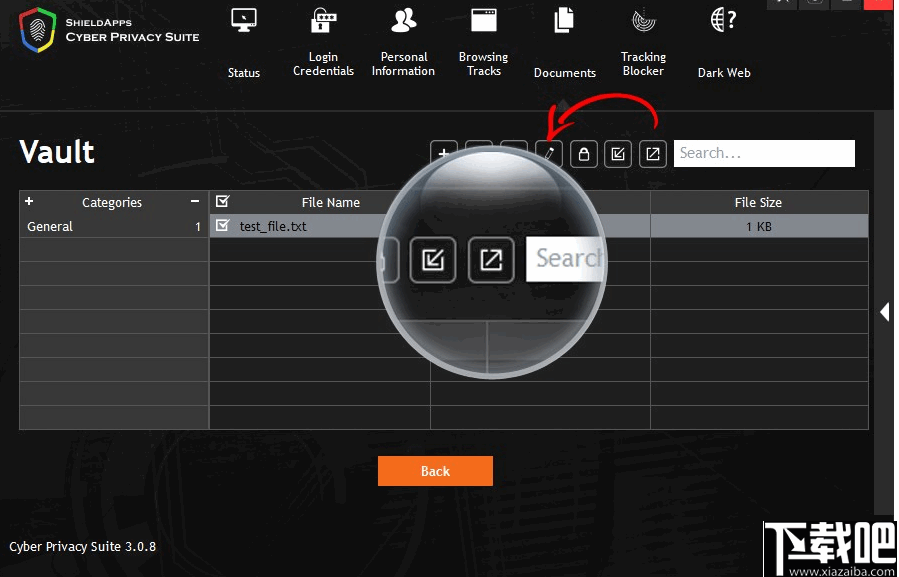This screenshot has height=577, width=899.
Task: Click the Browsing Tracks browser icon
Action: click(483, 20)
